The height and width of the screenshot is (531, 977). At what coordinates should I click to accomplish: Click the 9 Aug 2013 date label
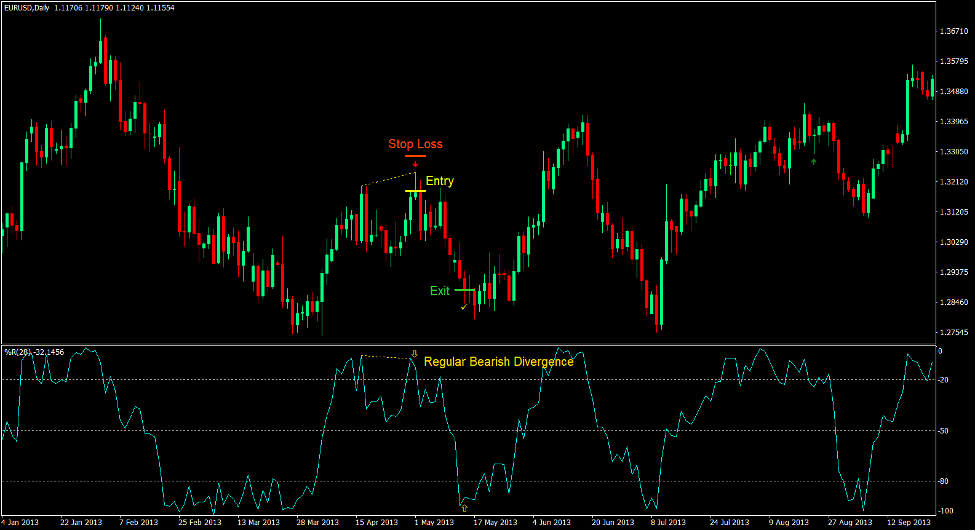(x=789, y=522)
